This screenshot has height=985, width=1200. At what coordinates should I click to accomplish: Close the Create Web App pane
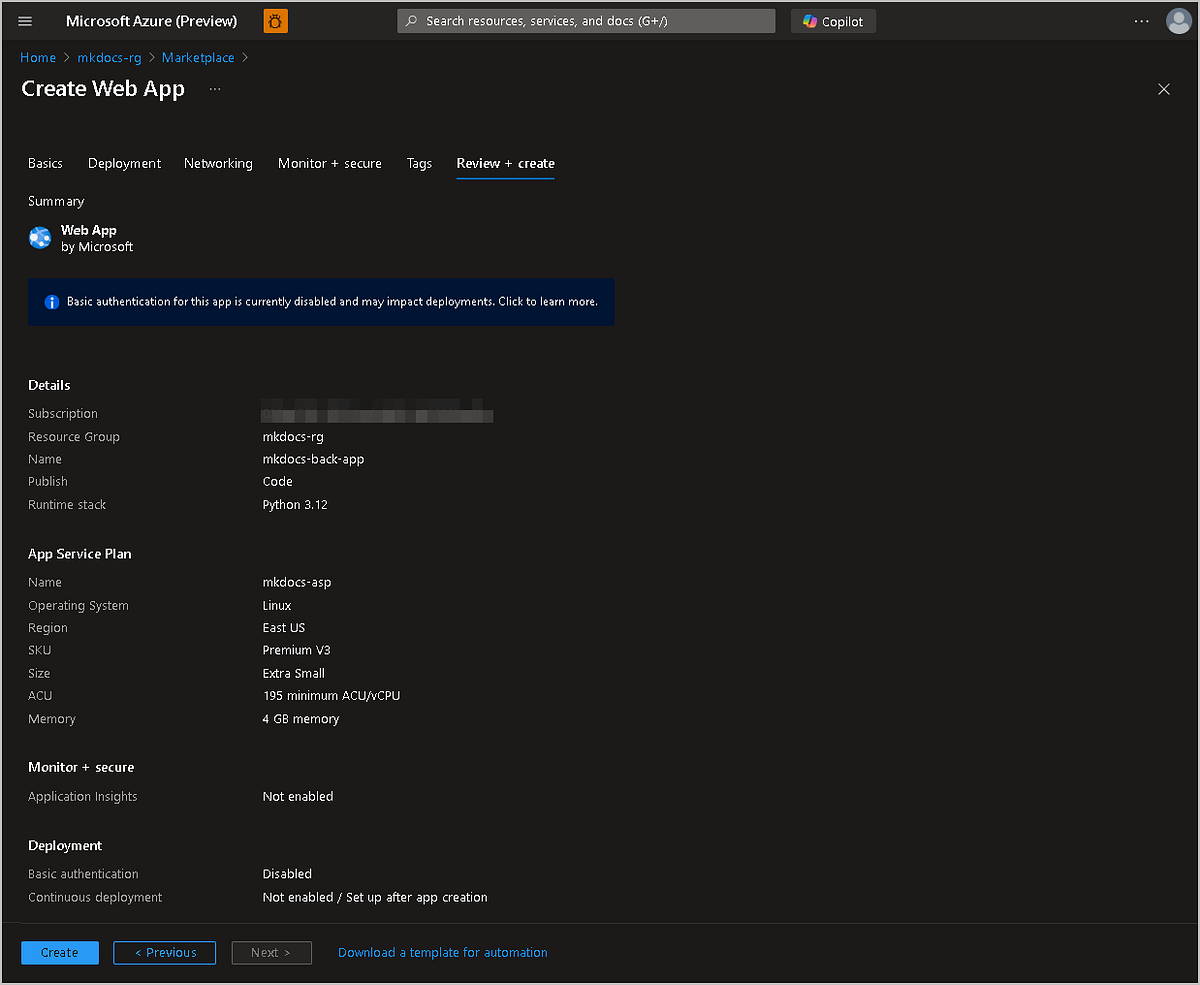1163,89
